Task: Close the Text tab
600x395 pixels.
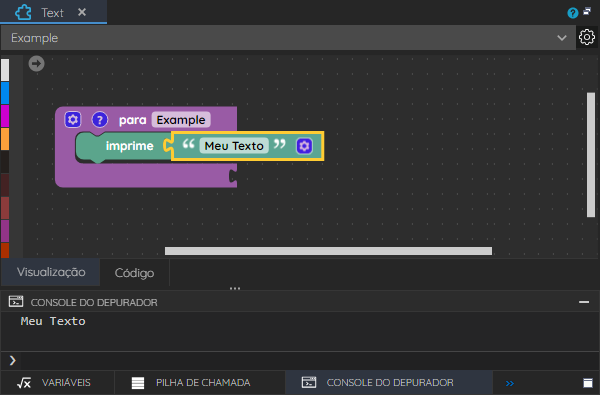Action: [x=82, y=12]
